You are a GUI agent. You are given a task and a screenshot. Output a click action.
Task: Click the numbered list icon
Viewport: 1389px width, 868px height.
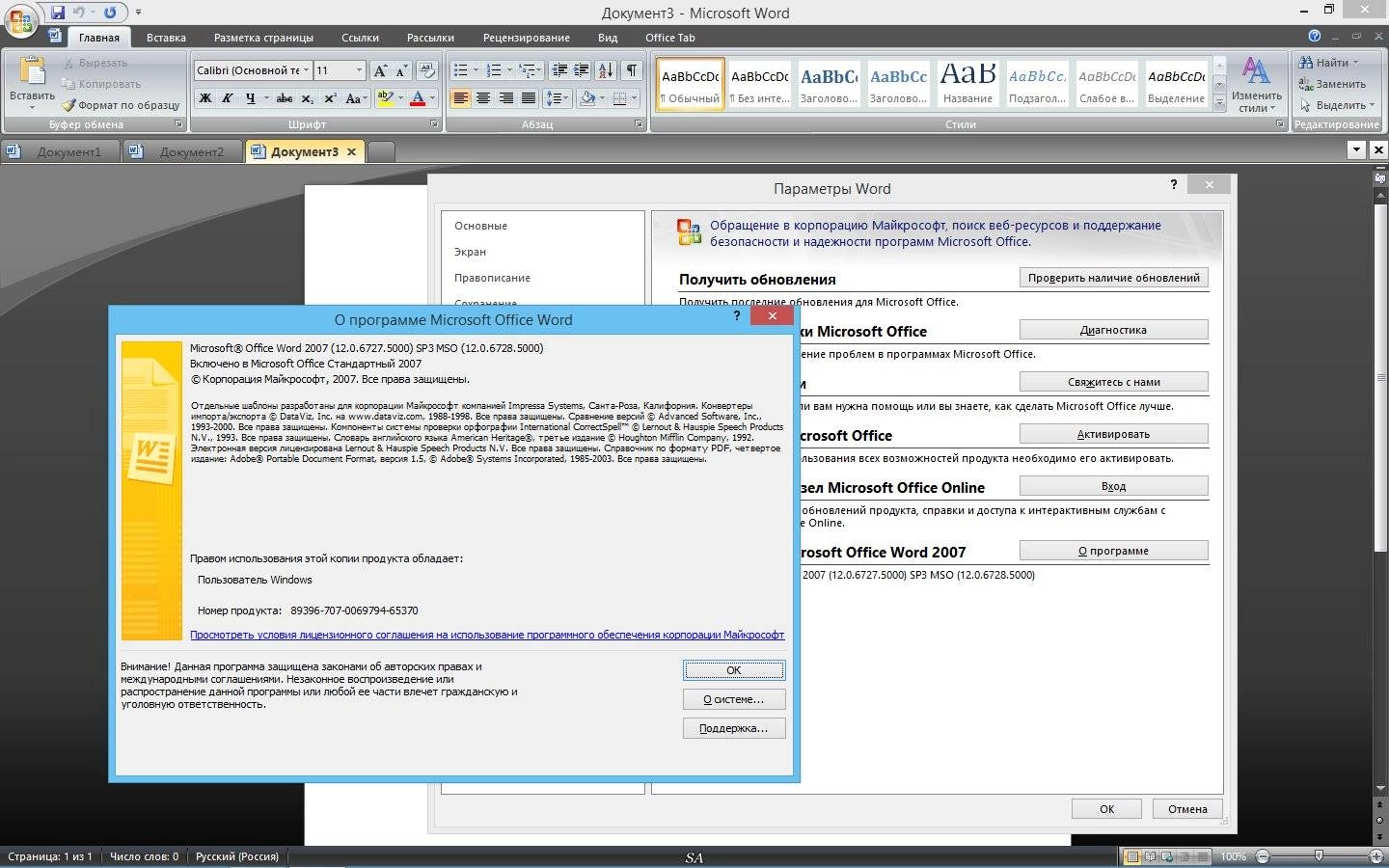tap(494, 70)
